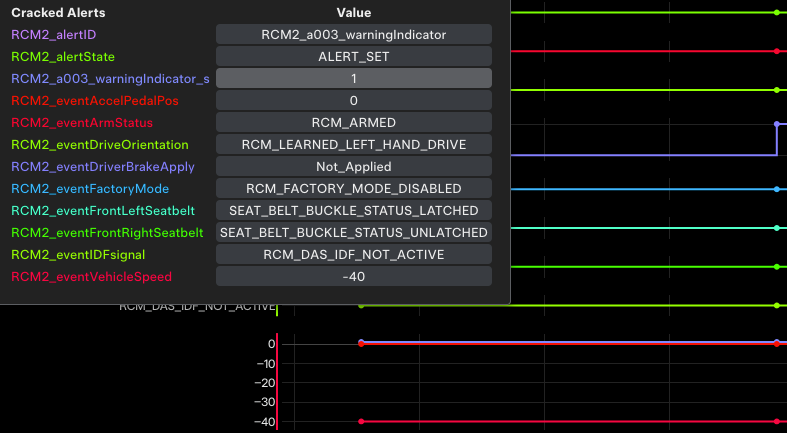Click the RCM2_alertID signal name
The image size is (787, 433).
point(54,35)
